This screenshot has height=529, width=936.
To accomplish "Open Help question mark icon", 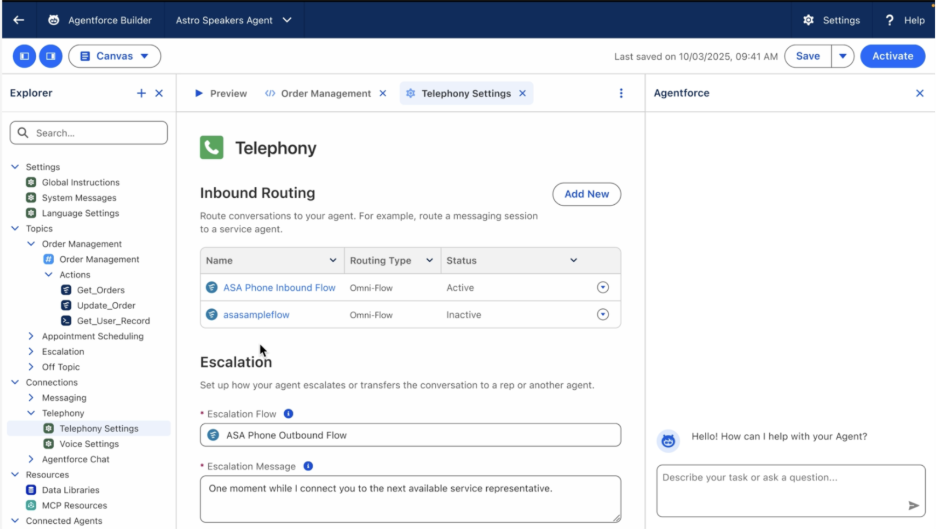I will tap(889, 20).
